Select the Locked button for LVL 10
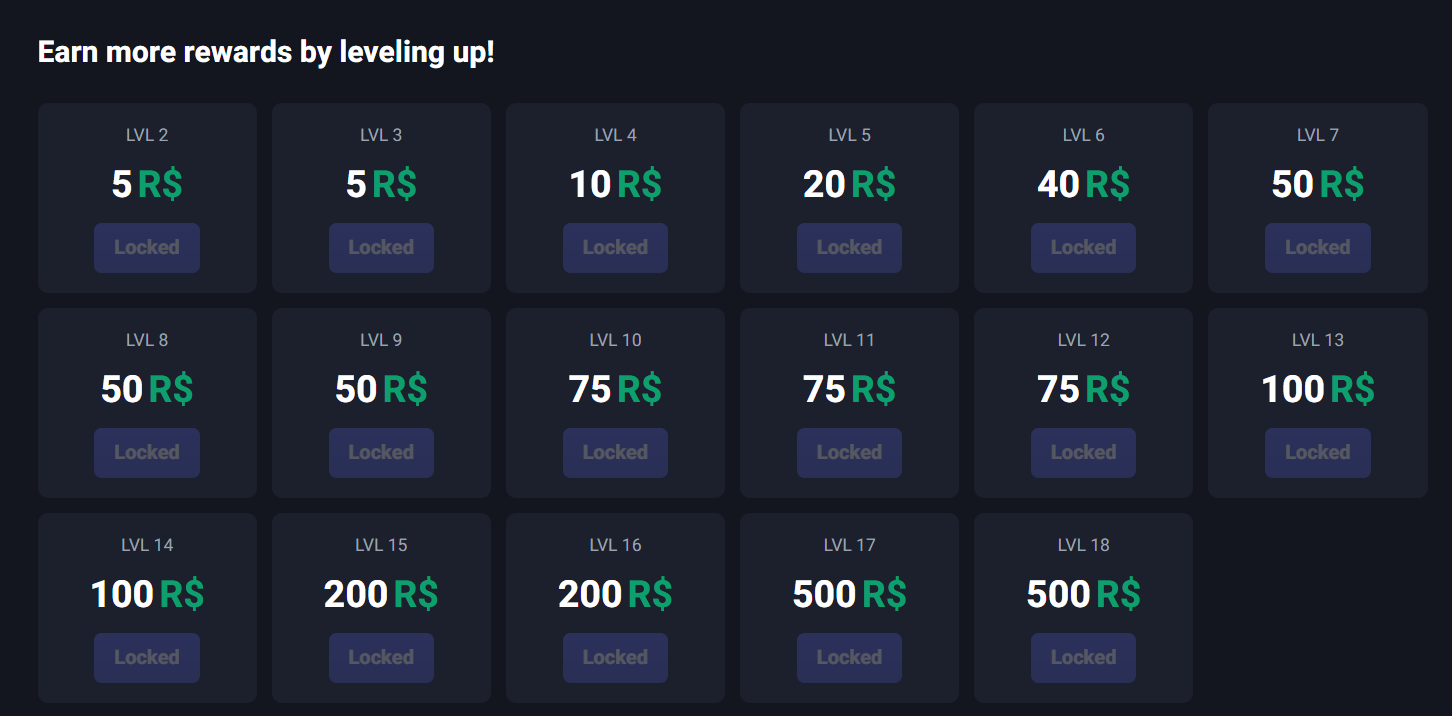 click(x=615, y=453)
